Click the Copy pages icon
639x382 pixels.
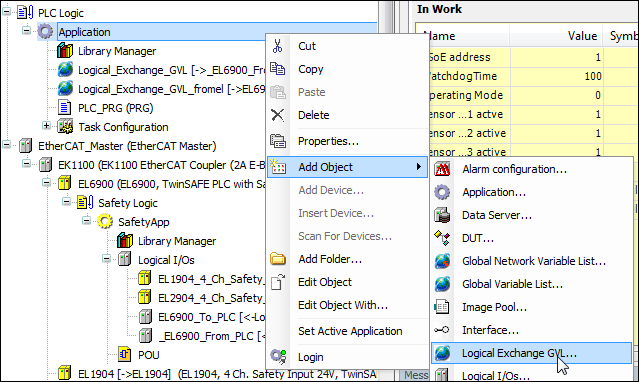278,69
